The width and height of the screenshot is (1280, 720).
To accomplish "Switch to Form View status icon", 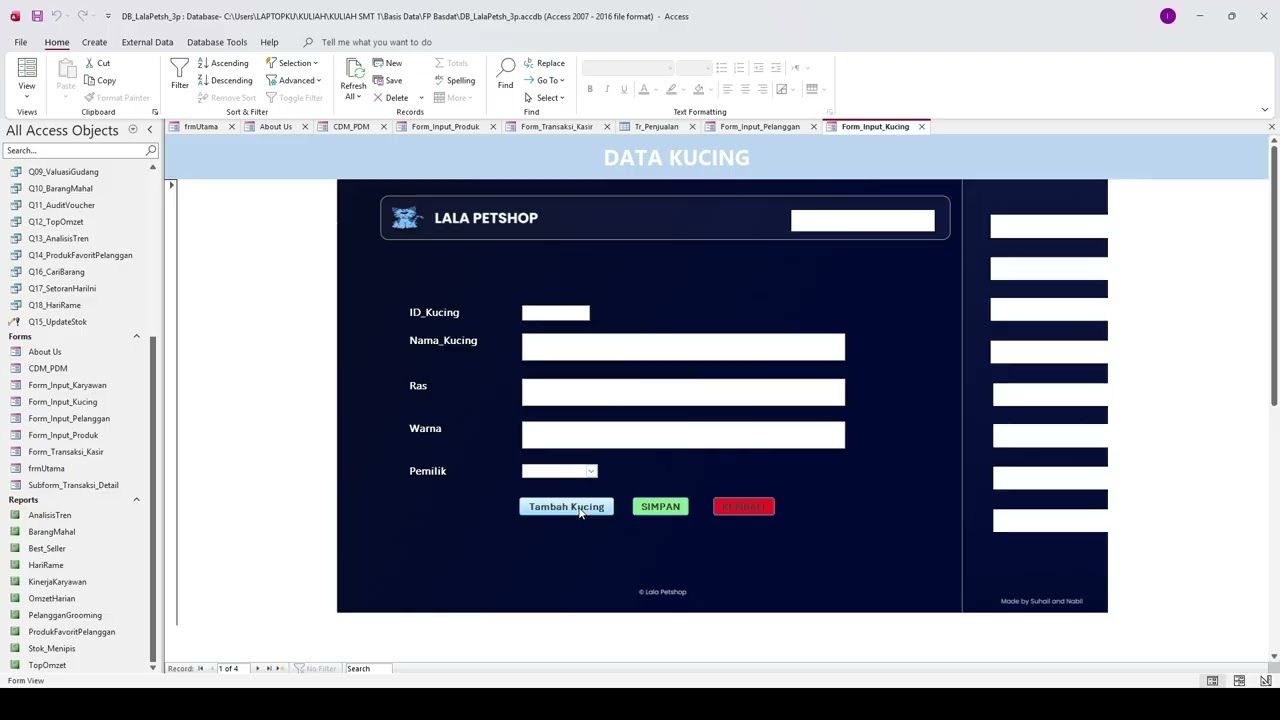I will pos(1212,681).
